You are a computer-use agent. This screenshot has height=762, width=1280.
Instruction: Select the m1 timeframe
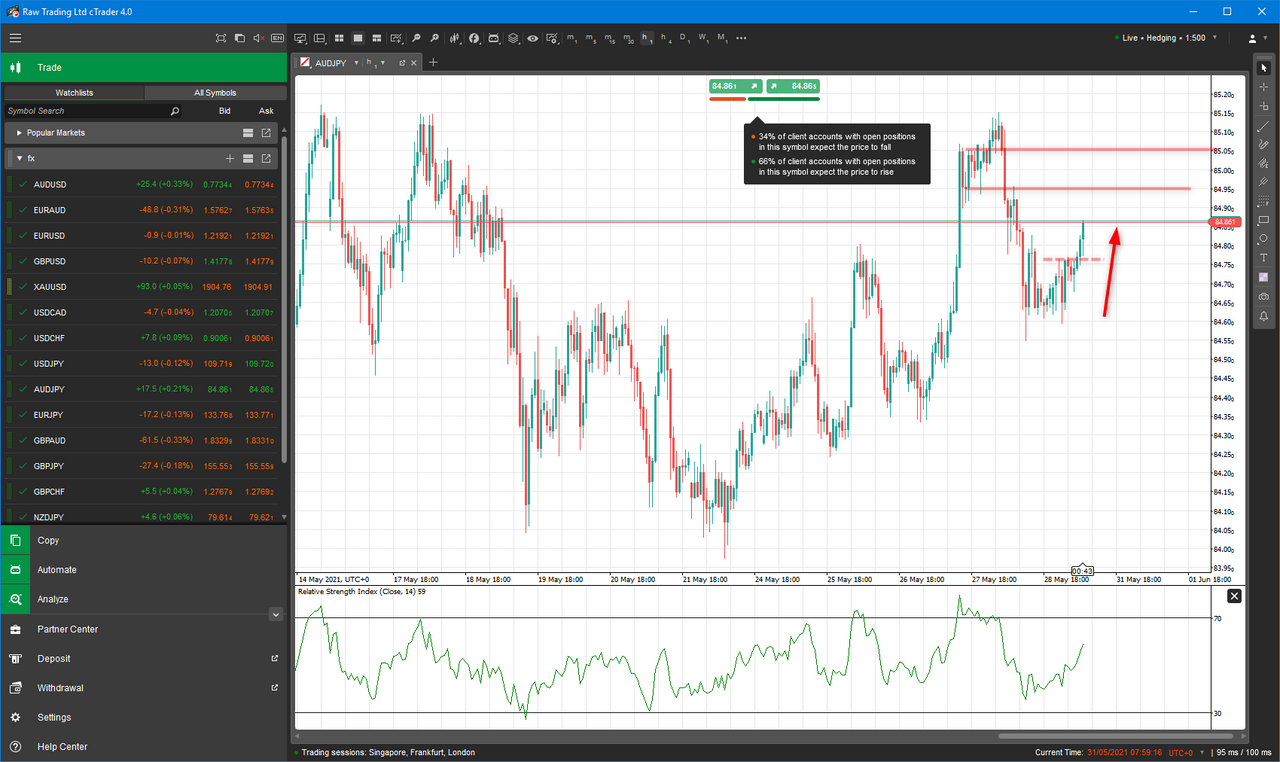[571, 38]
